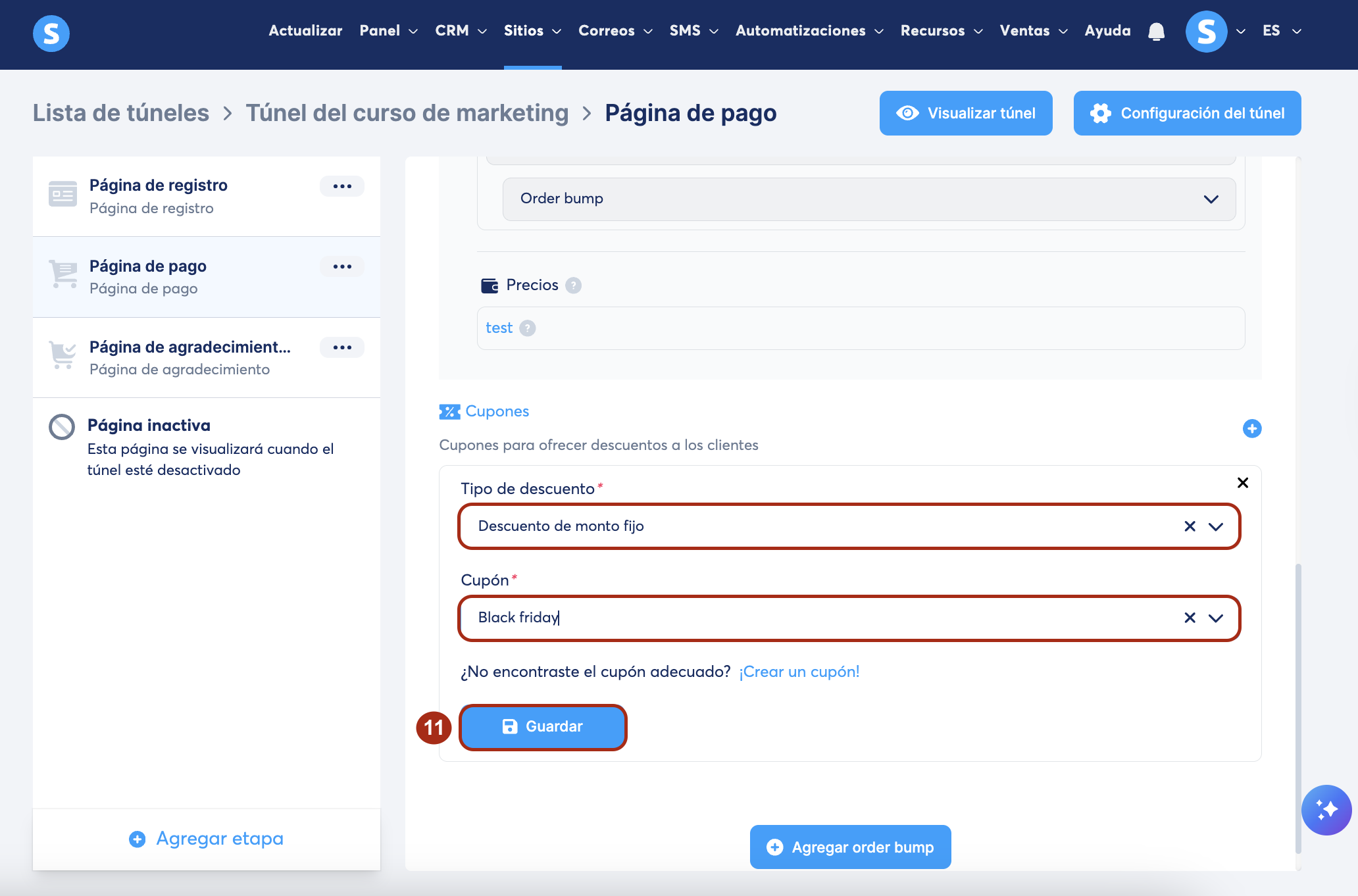Click the Visualizar túnel button

(965, 113)
